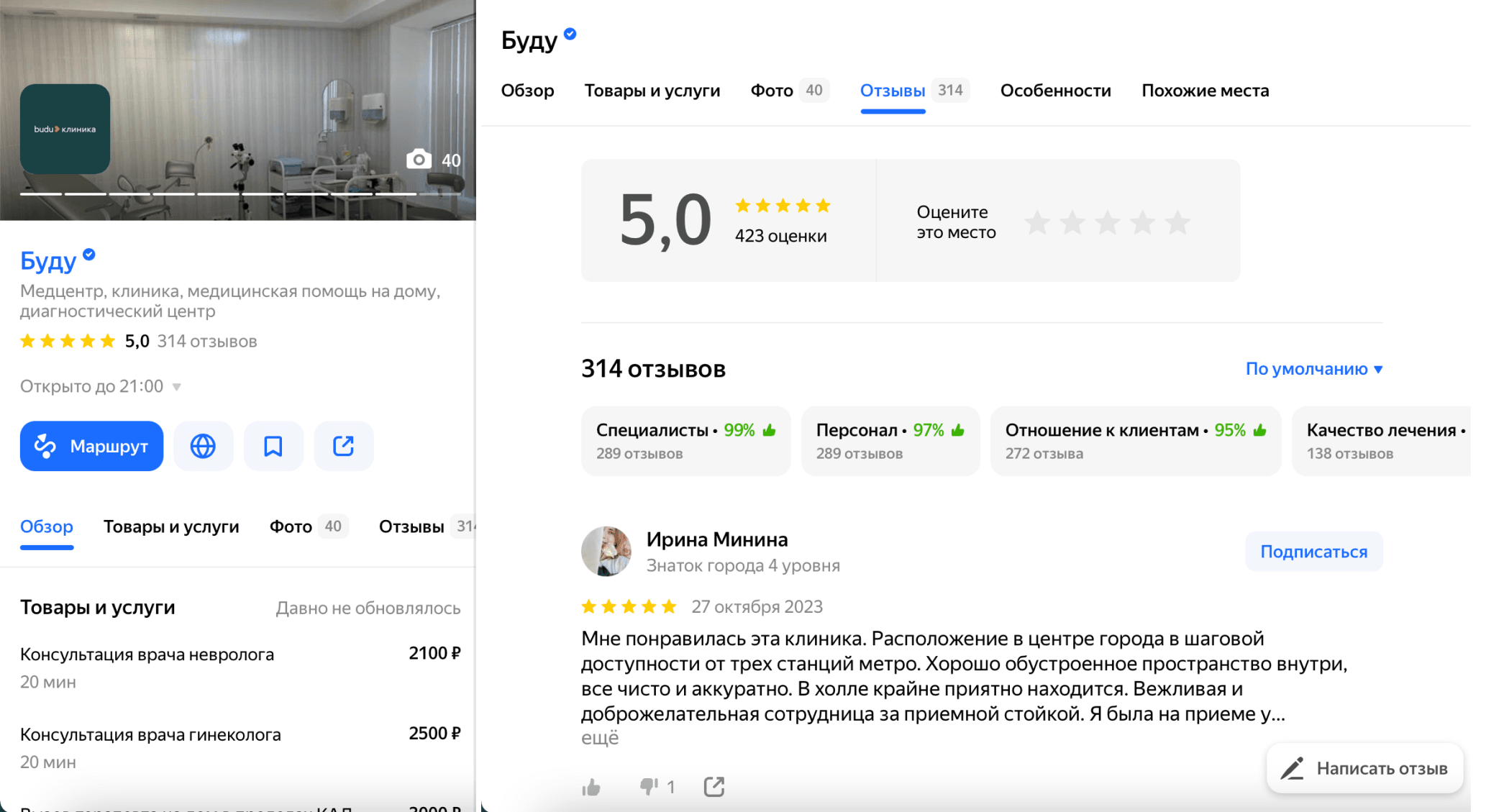Filter reviews by Персонал 97% chip

pos(890,441)
